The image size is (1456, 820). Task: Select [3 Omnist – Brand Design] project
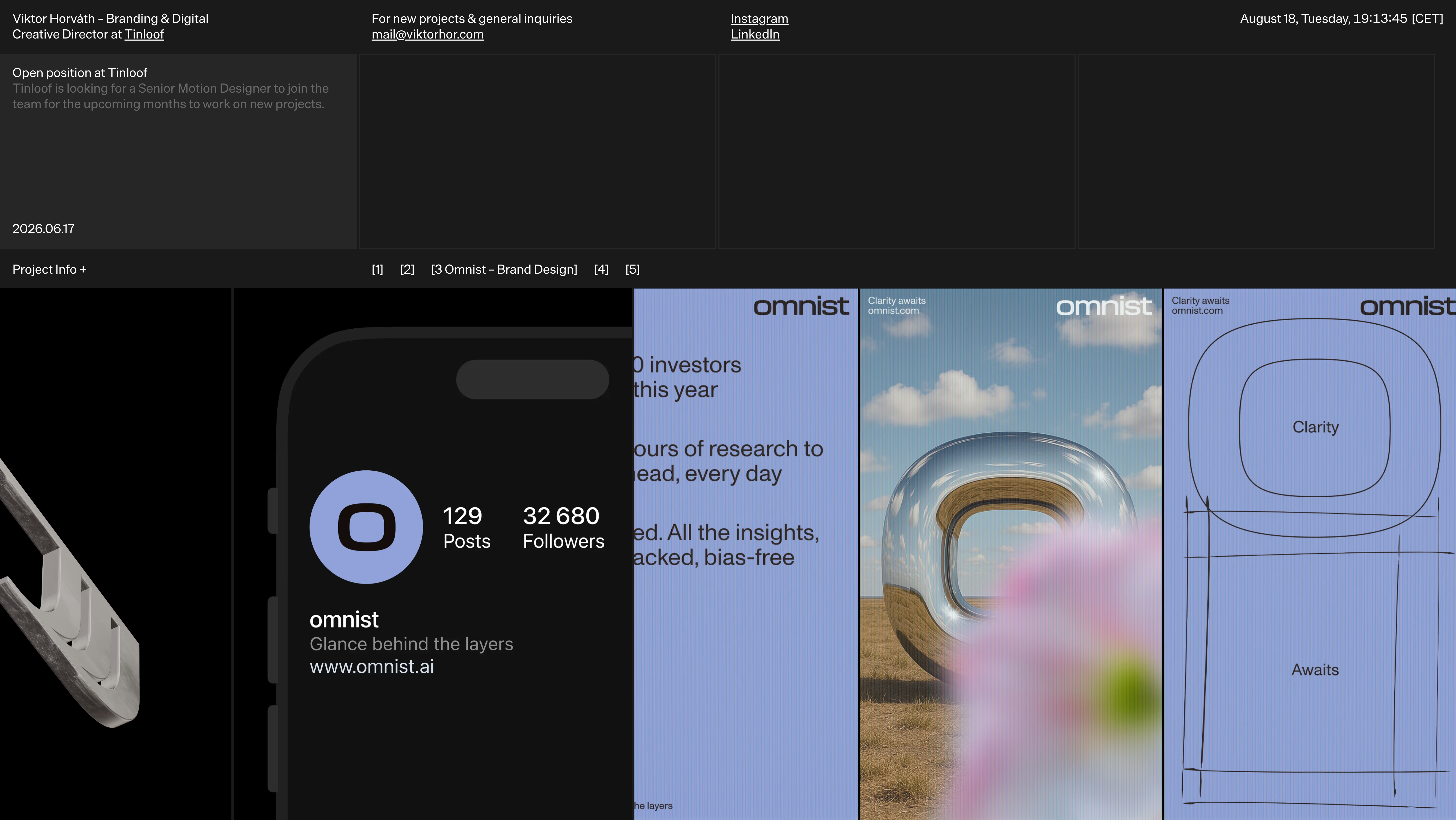pos(504,269)
